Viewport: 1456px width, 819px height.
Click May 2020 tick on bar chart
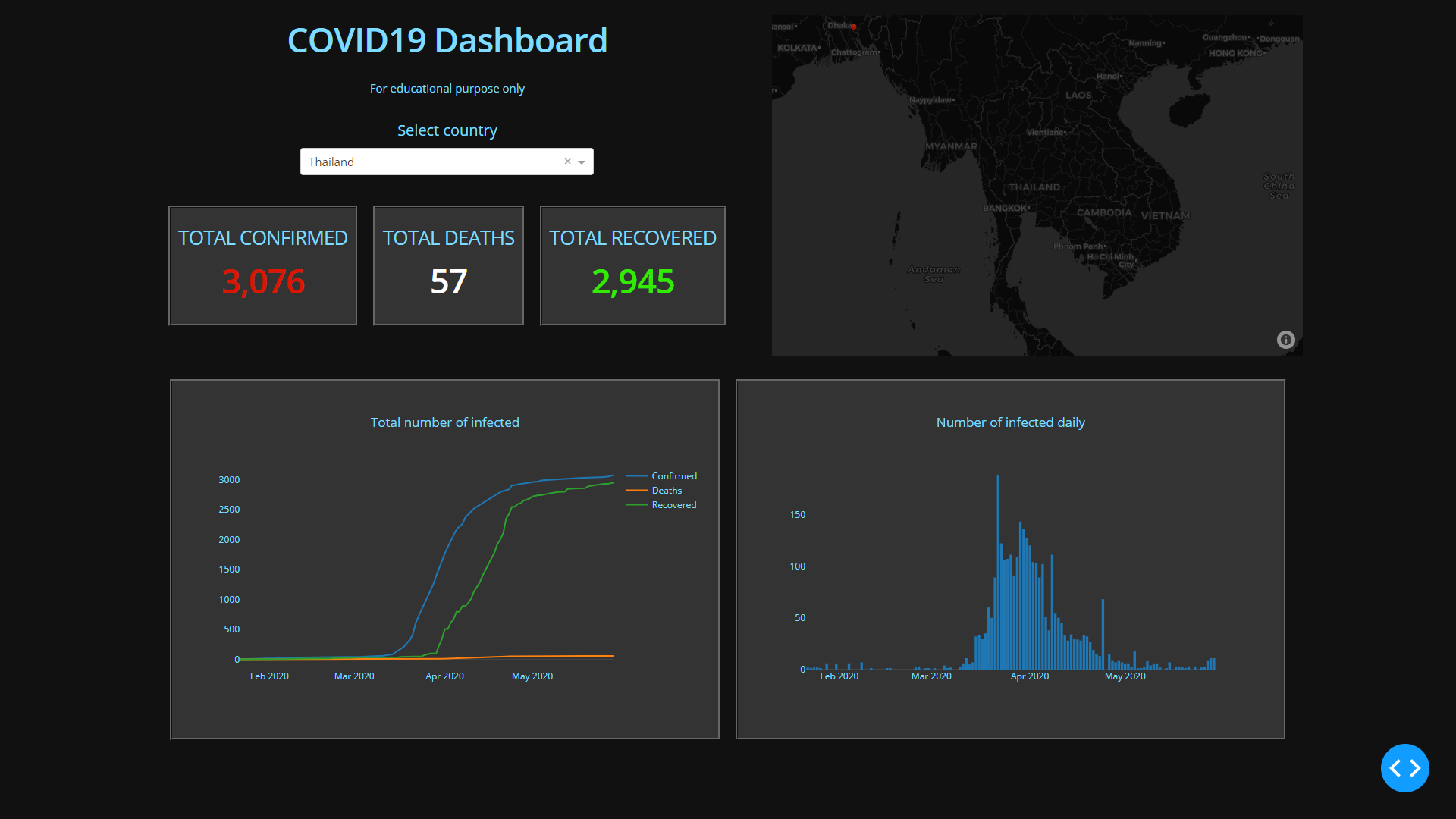[1125, 676]
